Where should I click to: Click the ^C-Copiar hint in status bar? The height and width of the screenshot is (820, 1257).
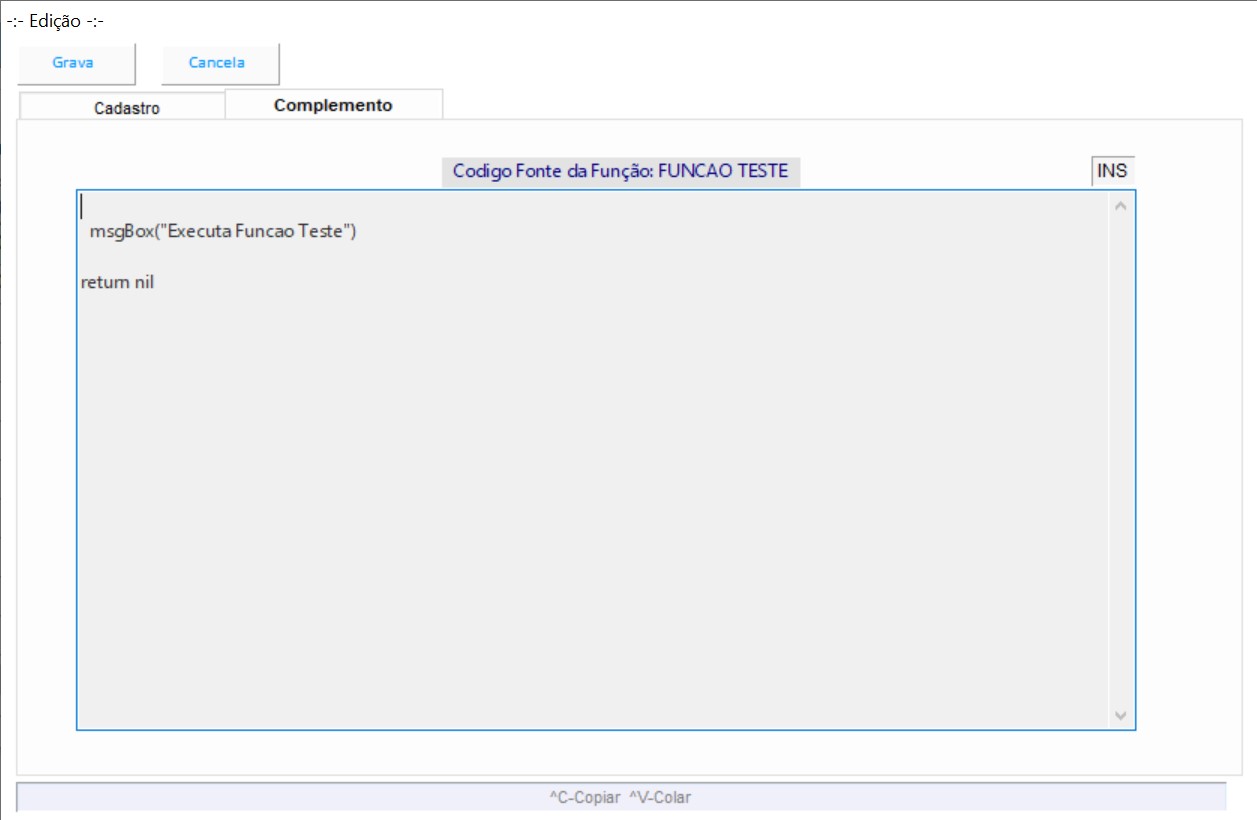(x=584, y=797)
